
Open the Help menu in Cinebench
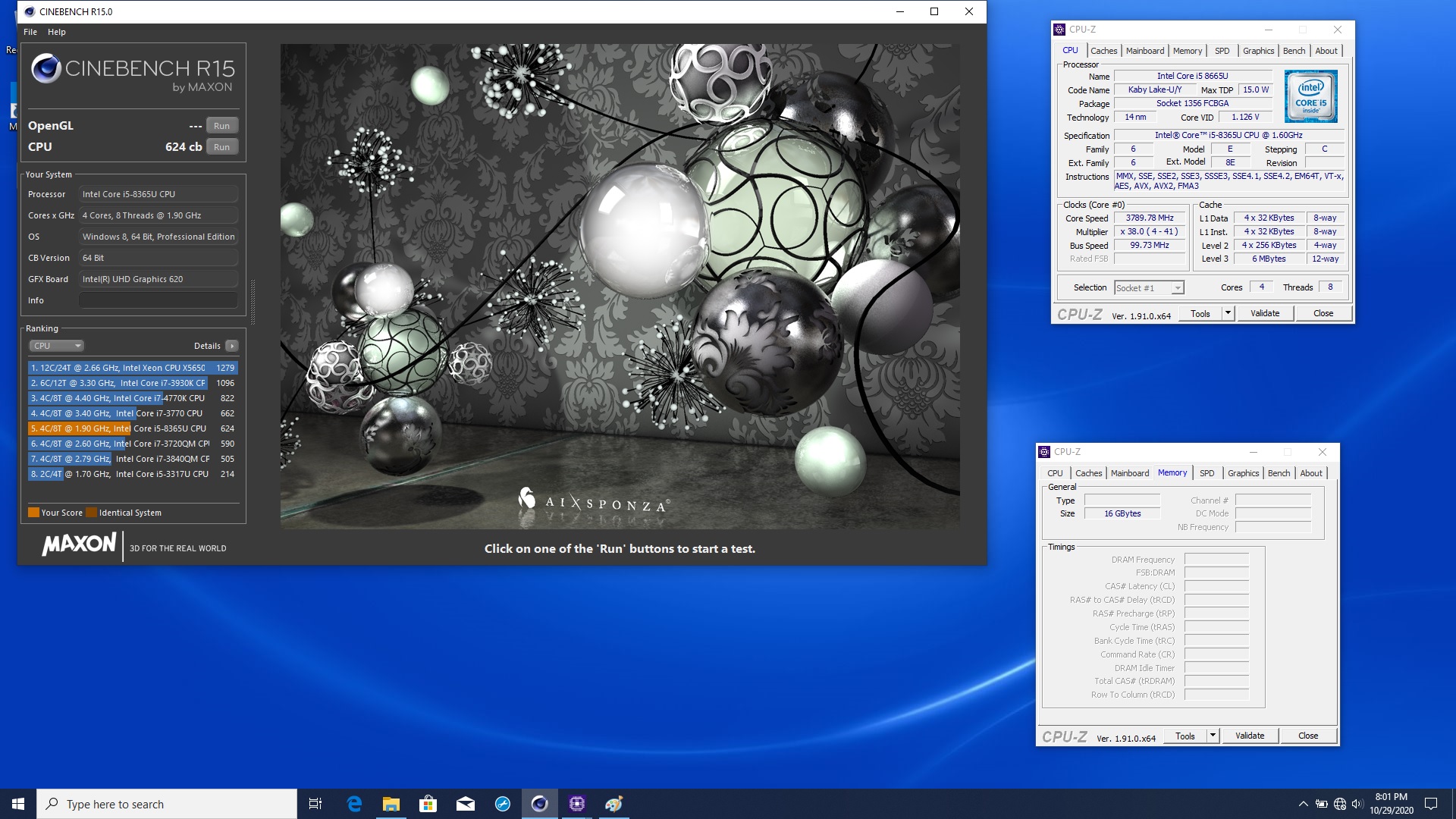click(56, 32)
